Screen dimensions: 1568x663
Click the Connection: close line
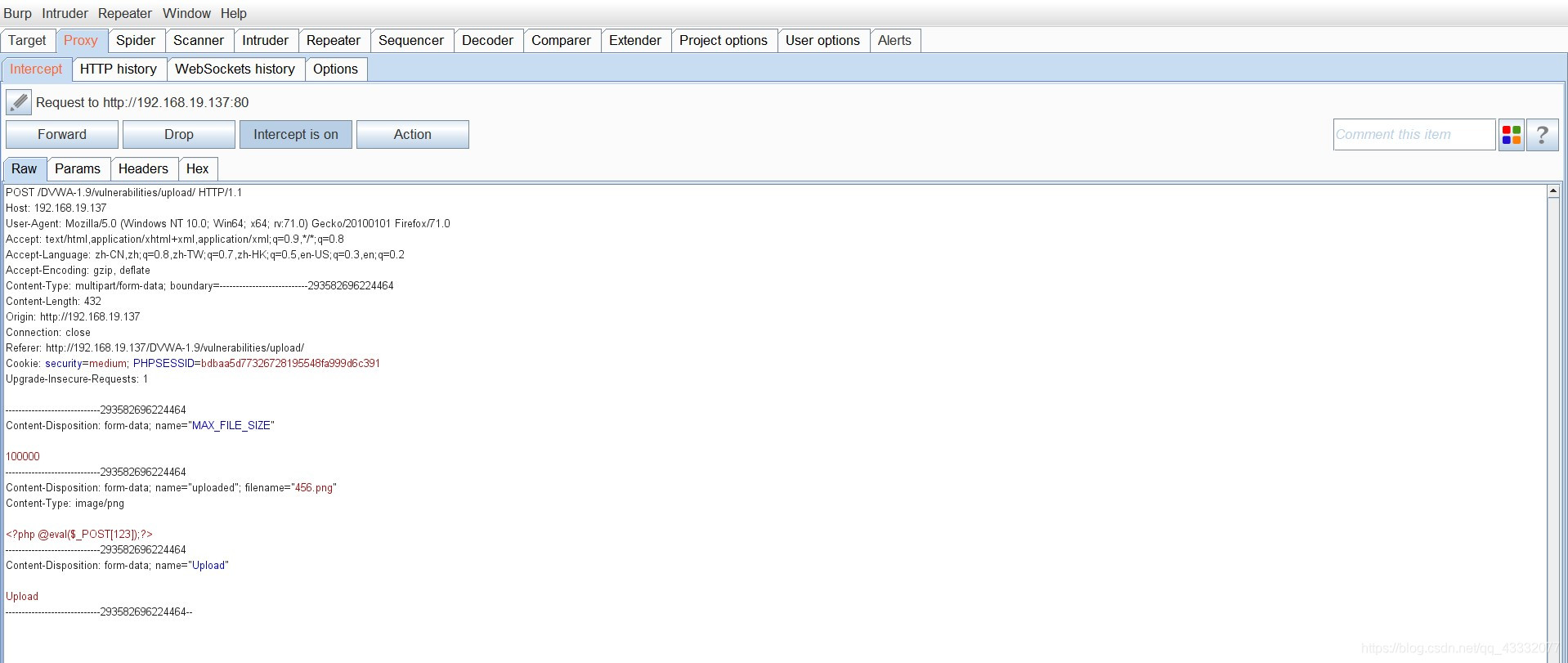click(x=48, y=333)
